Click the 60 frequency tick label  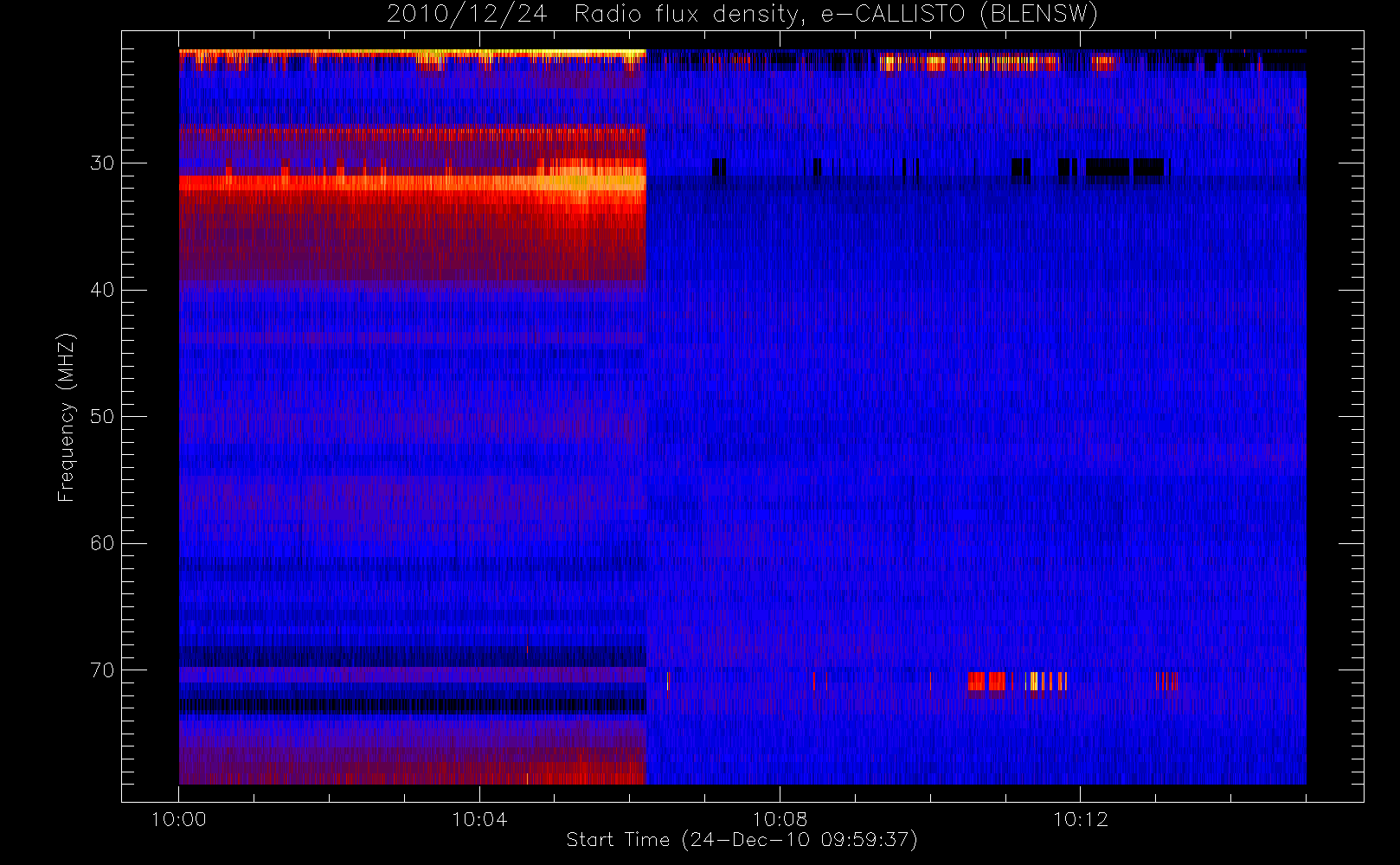(x=102, y=543)
